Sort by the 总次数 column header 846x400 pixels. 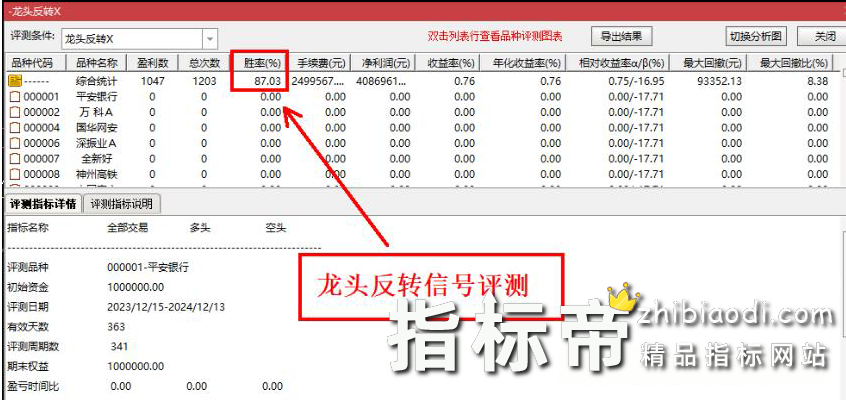(x=204, y=63)
